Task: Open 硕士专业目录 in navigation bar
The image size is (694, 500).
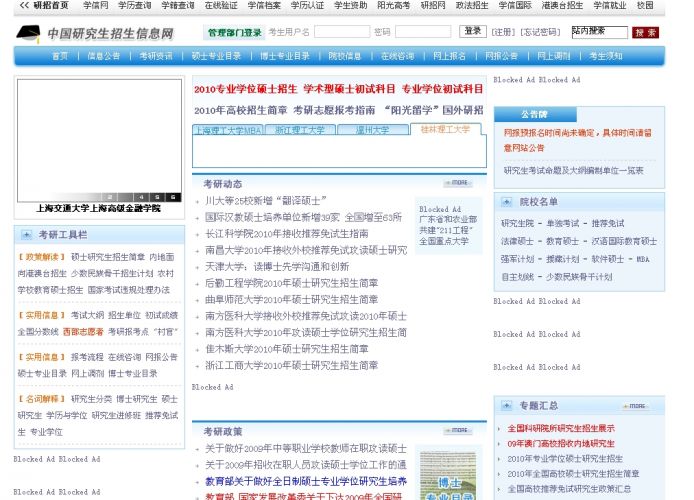Action: coord(216,56)
